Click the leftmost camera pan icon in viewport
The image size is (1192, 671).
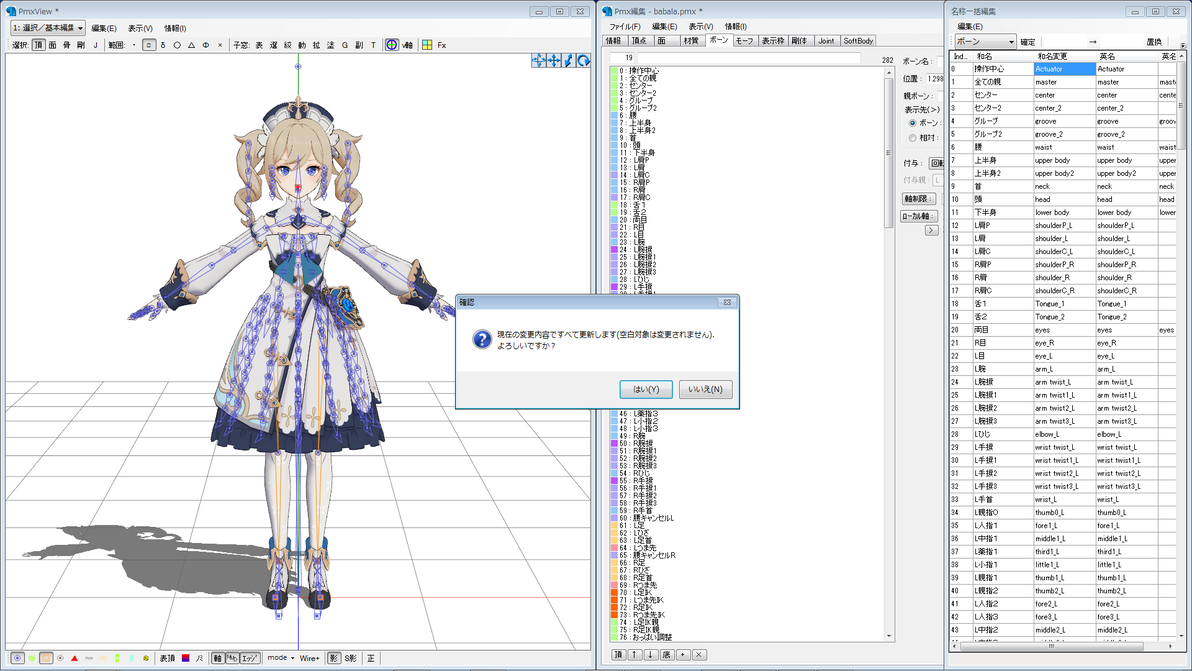pos(538,60)
